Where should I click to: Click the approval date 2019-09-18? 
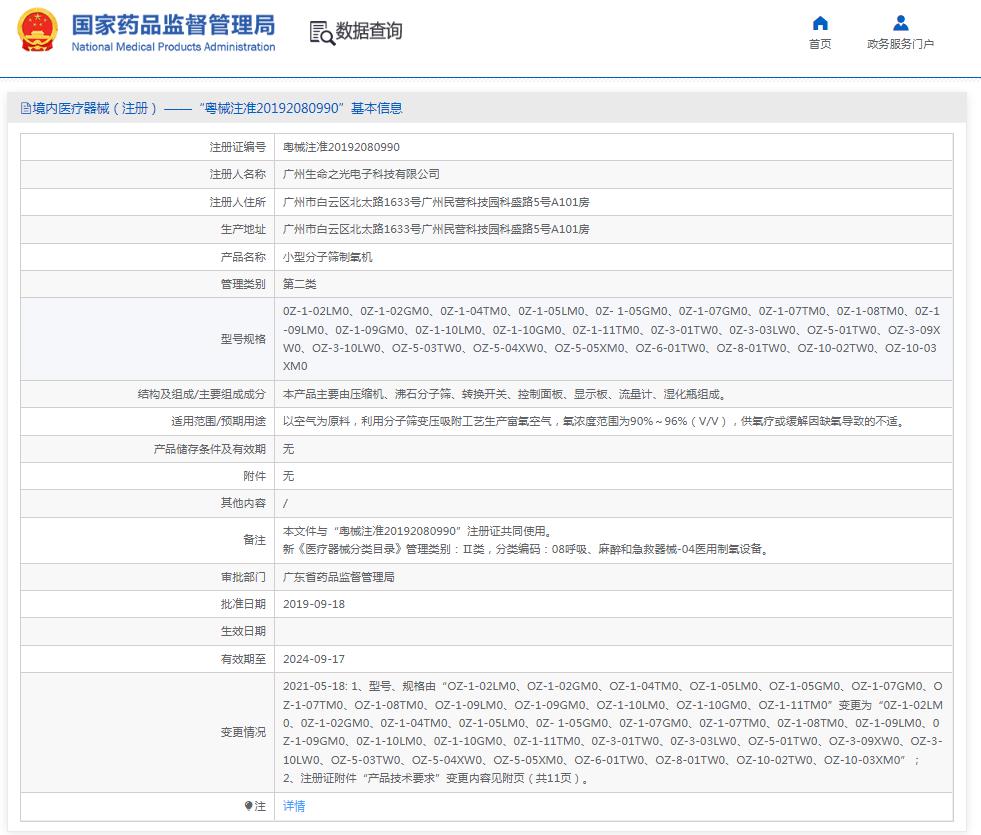[314, 604]
